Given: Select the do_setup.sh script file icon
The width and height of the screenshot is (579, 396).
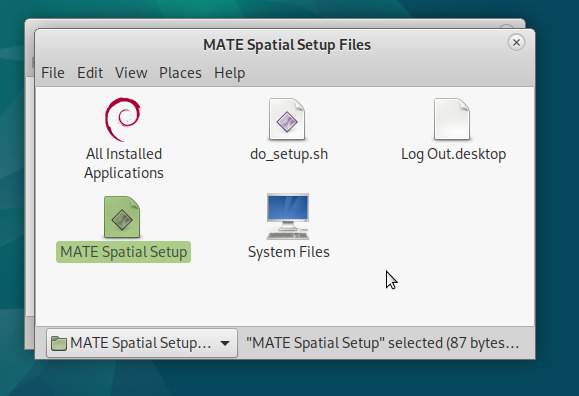Looking at the screenshot, I should [x=287, y=119].
